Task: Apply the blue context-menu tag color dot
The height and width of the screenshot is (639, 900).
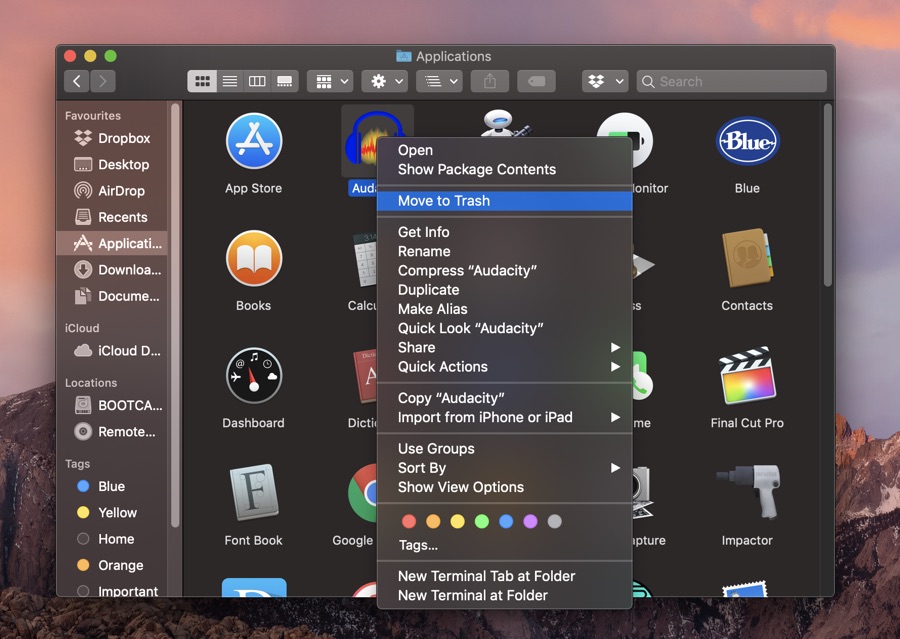Action: click(x=506, y=521)
